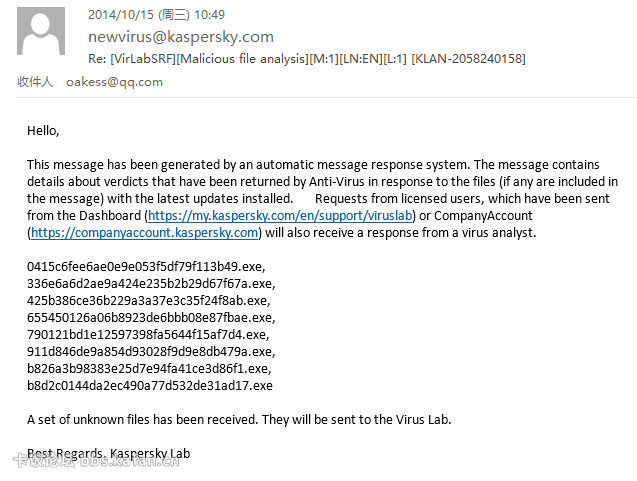Click the sentence about unknown files received
Screen dimensions: 637x481
click(239, 419)
